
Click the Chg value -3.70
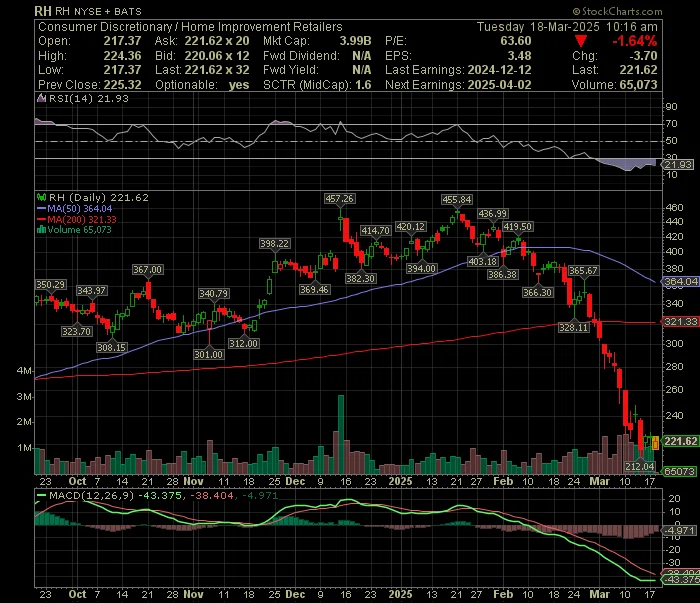pos(643,56)
